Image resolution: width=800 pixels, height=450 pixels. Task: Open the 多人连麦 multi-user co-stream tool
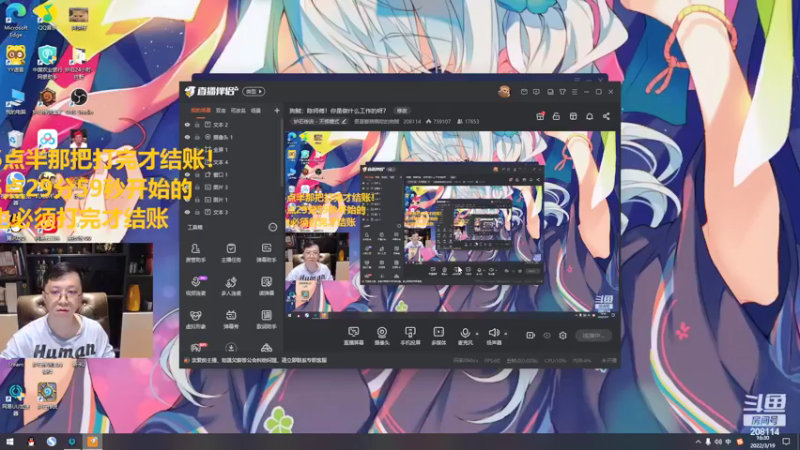coord(231,286)
